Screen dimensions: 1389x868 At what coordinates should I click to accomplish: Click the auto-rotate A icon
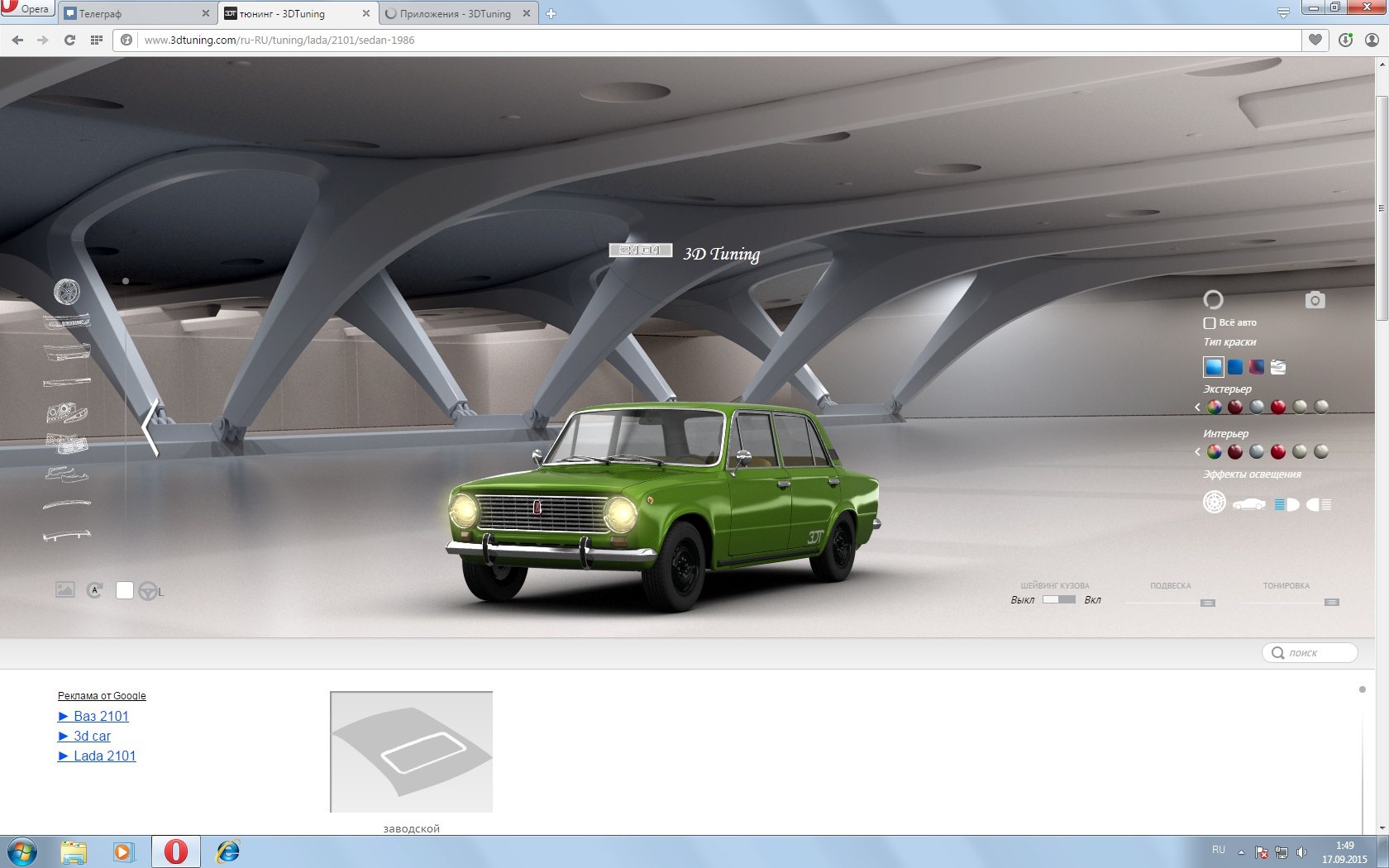pos(94,590)
